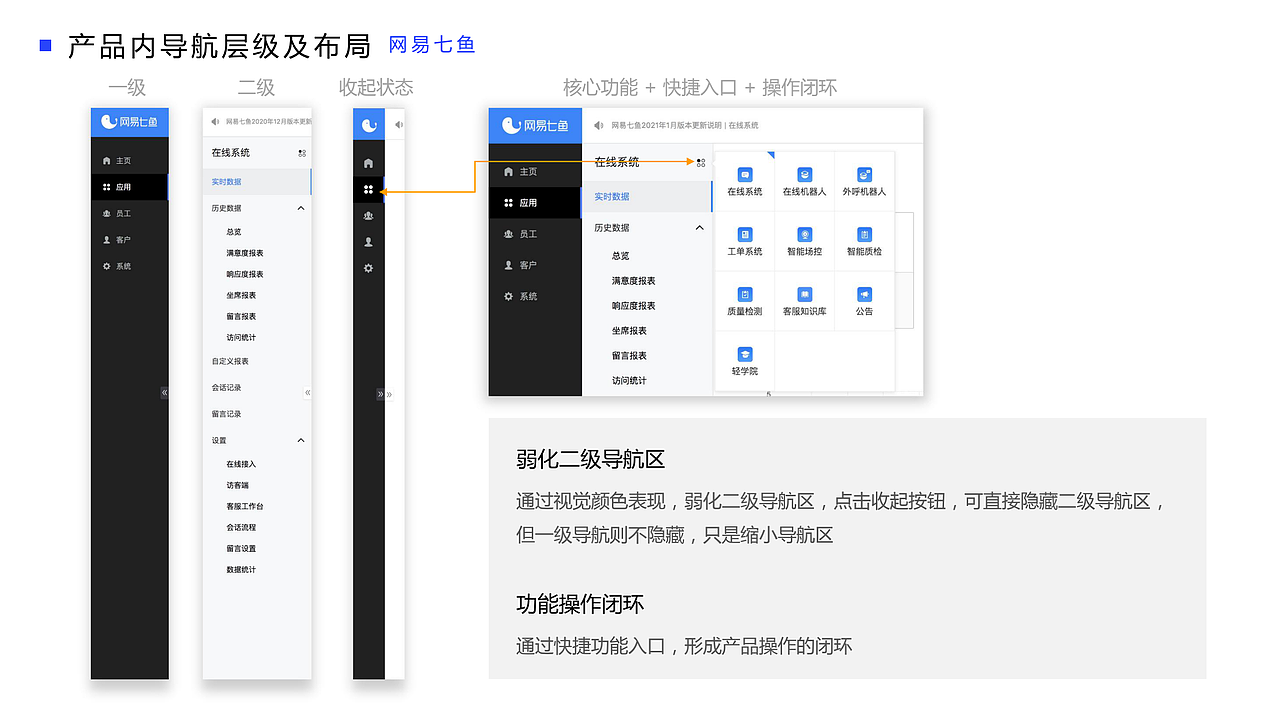Select 客户 in the large mockup sidebar
The width and height of the screenshot is (1280, 720).
point(535,265)
